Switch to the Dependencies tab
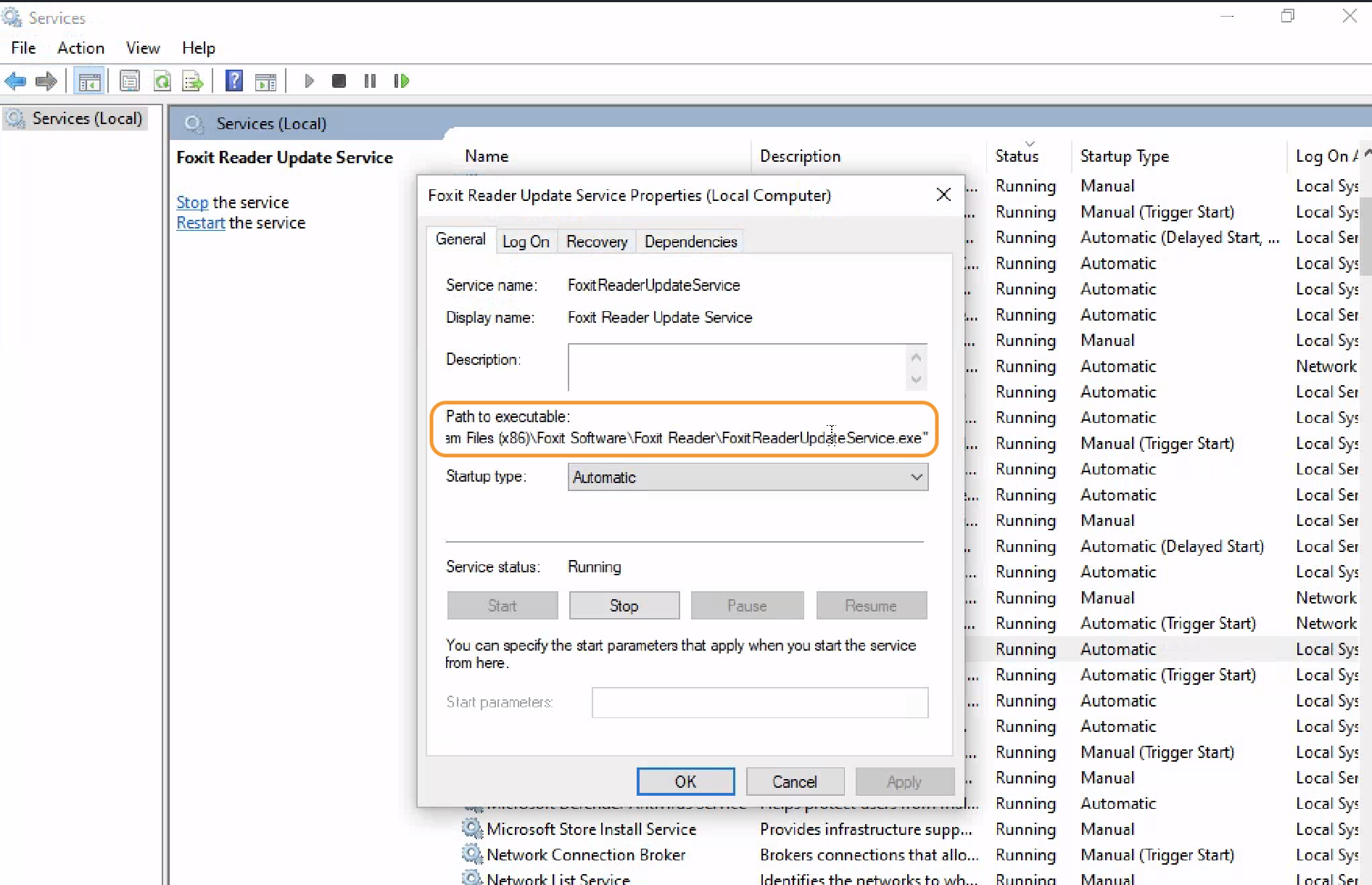This screenshot has width=1372, height=885. point(690,242)
